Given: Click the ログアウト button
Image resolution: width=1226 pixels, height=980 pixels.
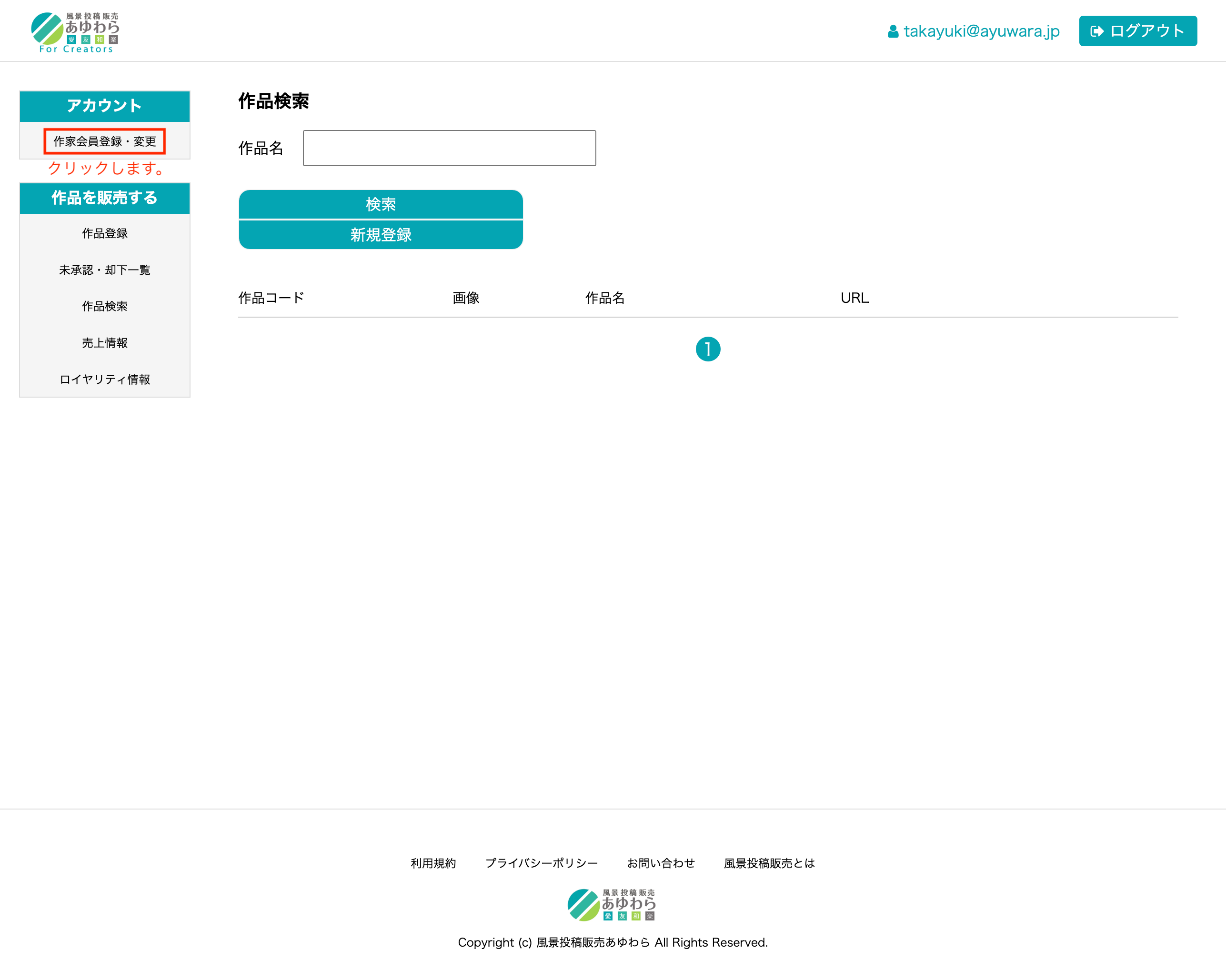Looking at the screenshot, I should (x=1138, y=30).
